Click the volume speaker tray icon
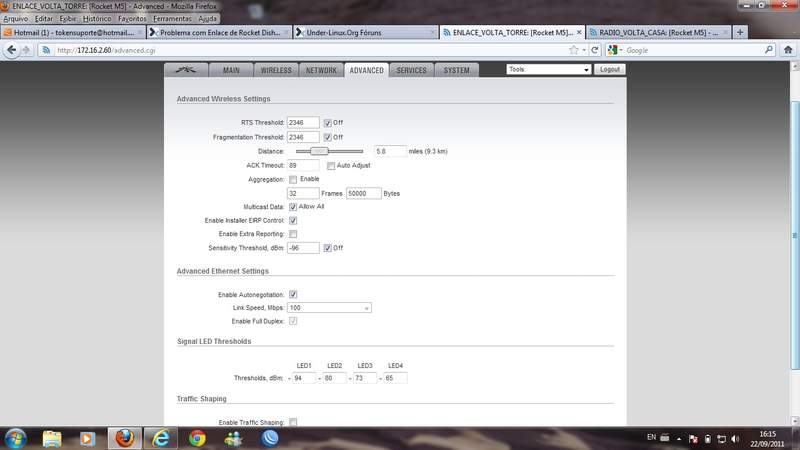 [735, 439]
